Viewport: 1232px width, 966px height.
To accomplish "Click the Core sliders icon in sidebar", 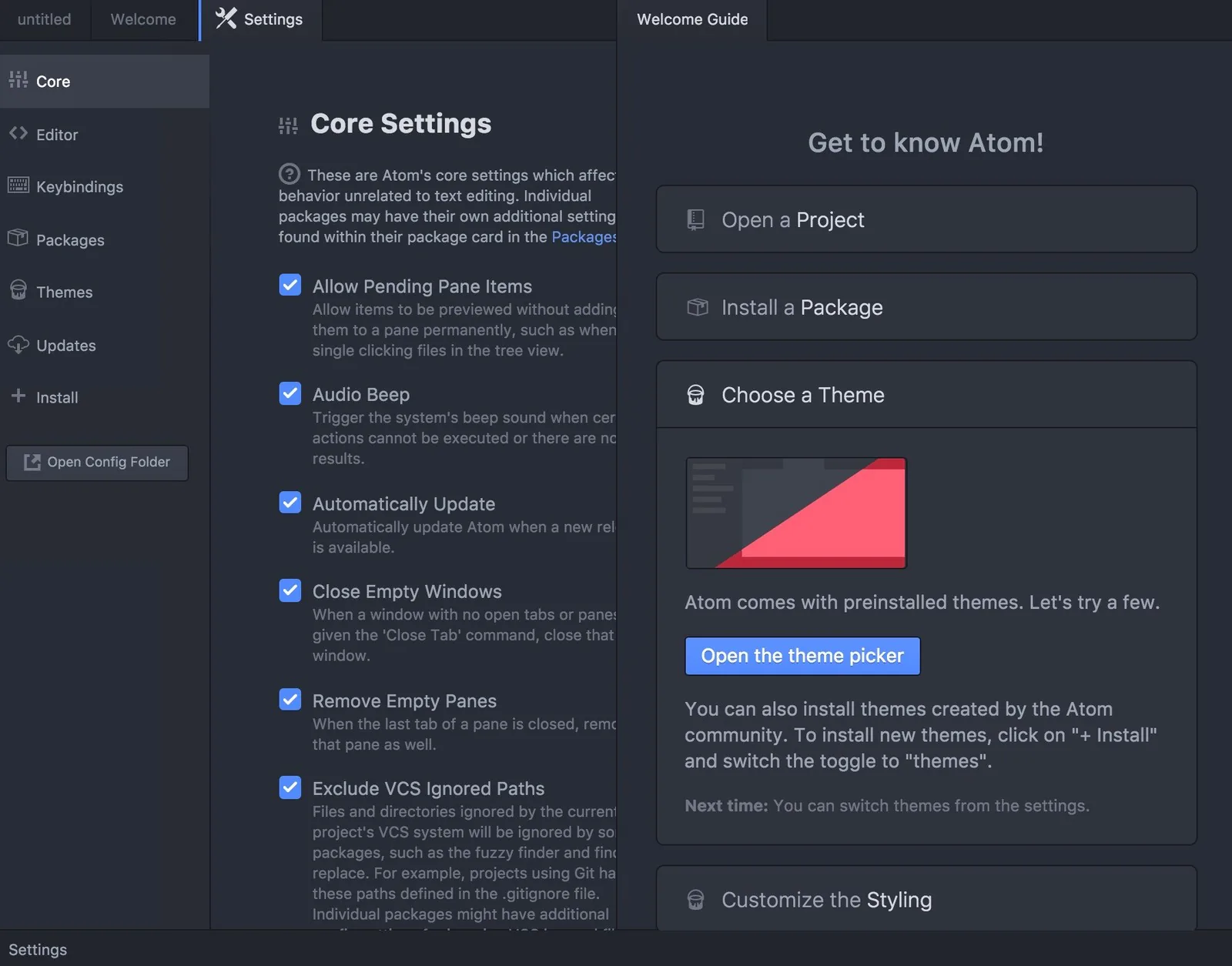I will pyautogui.click(x=18, y=80).
